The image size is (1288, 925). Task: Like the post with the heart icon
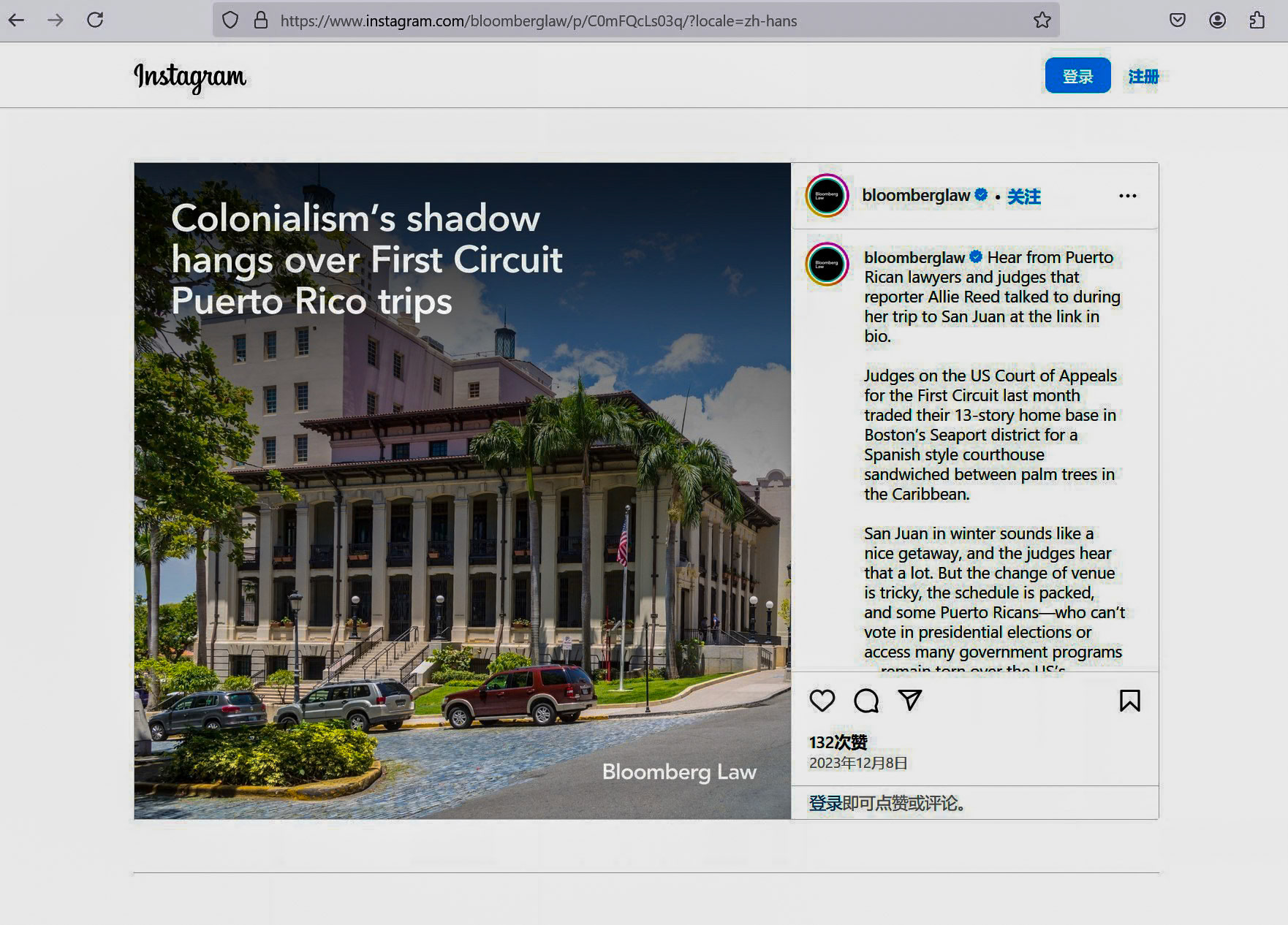[x=822, y=701]
